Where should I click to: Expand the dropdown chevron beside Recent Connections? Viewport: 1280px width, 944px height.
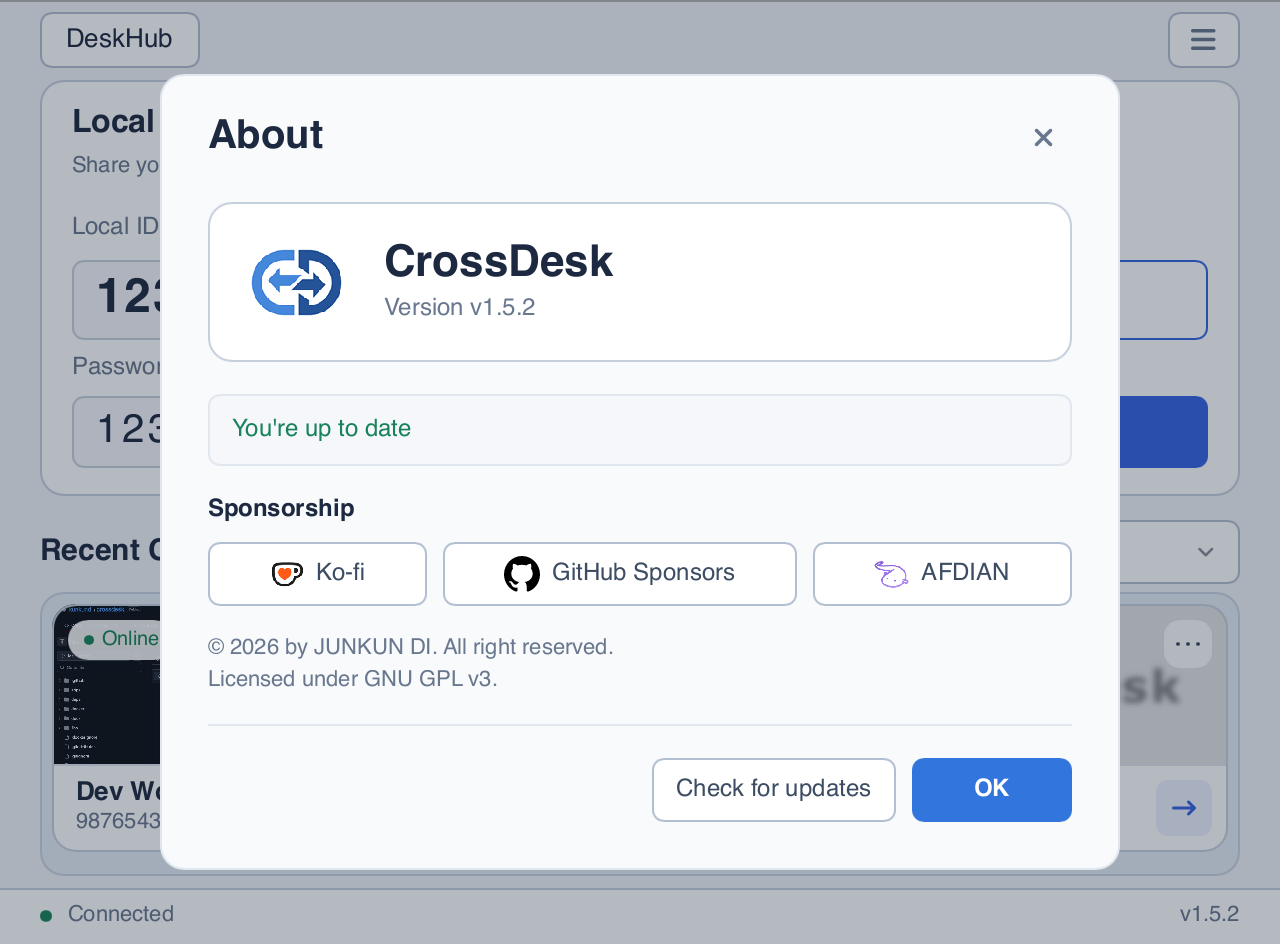1206,552
